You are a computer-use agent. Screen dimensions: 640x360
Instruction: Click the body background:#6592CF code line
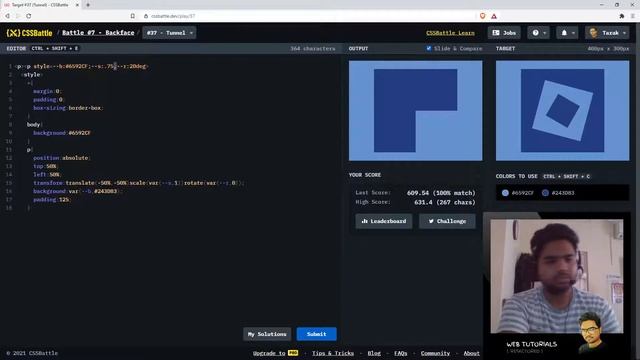(62, 133)
